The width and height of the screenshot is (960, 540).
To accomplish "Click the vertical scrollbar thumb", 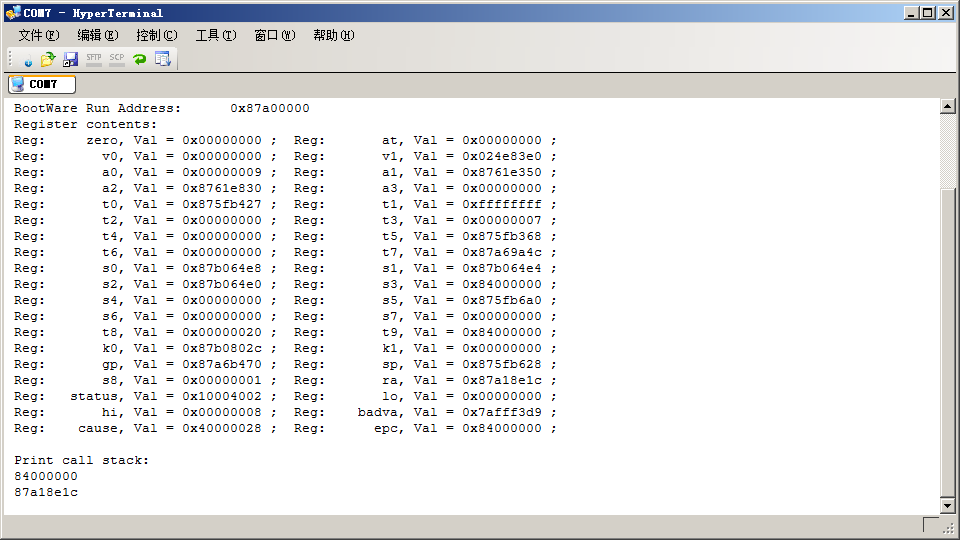I will [947, 343].
